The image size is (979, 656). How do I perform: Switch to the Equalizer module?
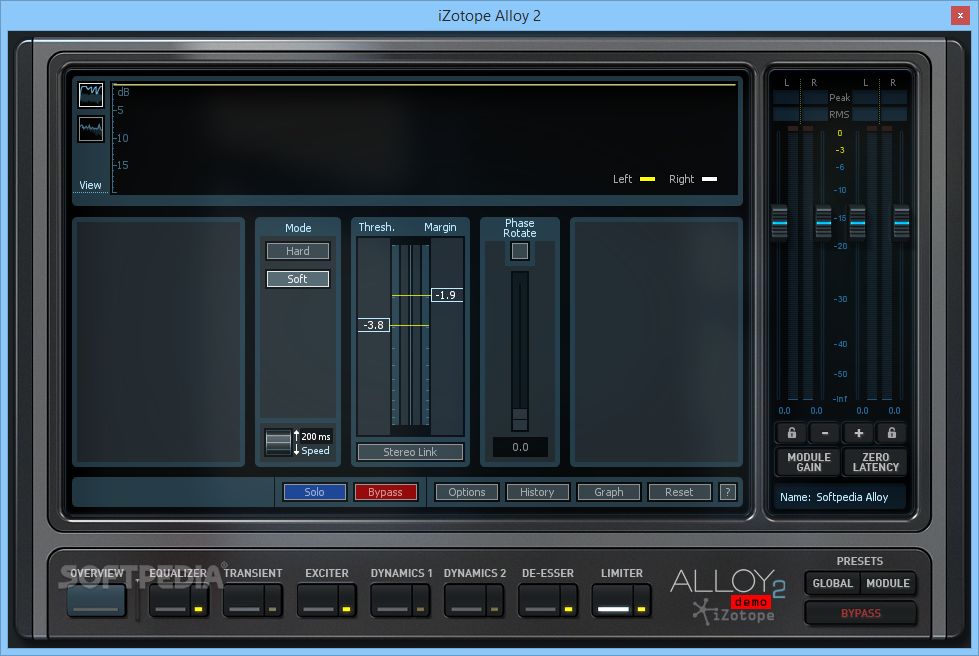point(170,600)
